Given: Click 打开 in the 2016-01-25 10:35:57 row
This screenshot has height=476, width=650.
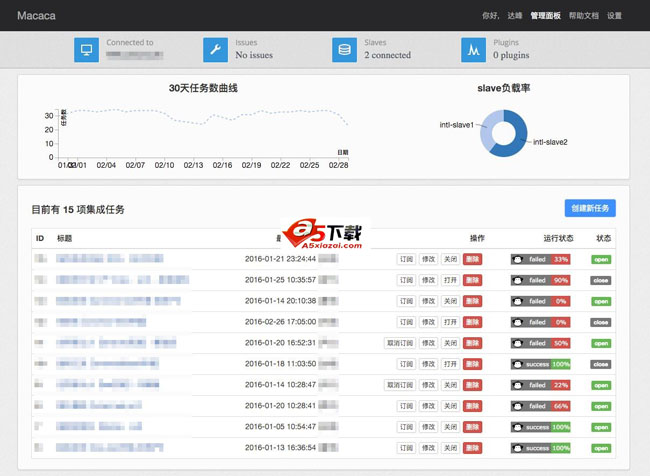Looking at the screenshot, I should [450, 281].
